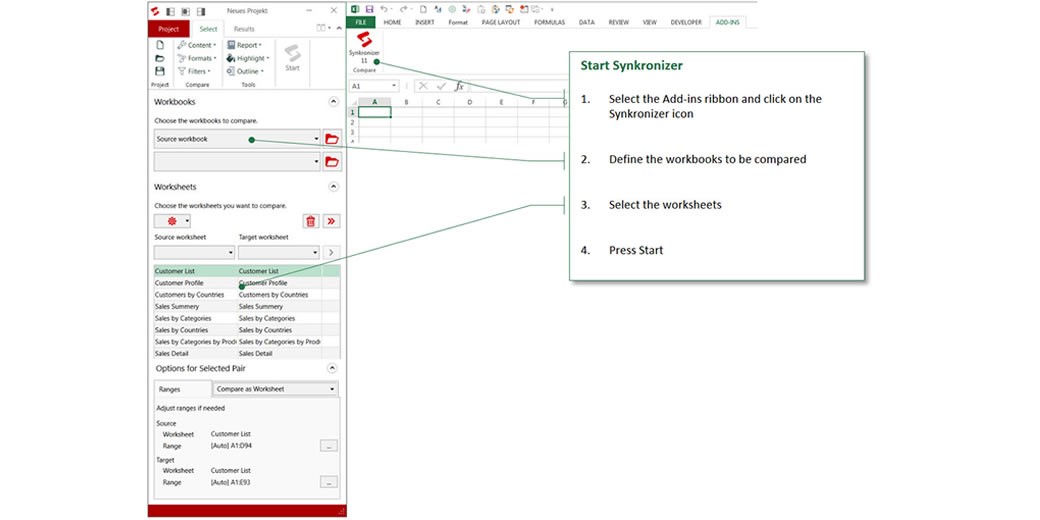Cancel formula entry with X icon
This screenshot has height=520, width=1040.
tap(423, 86)
